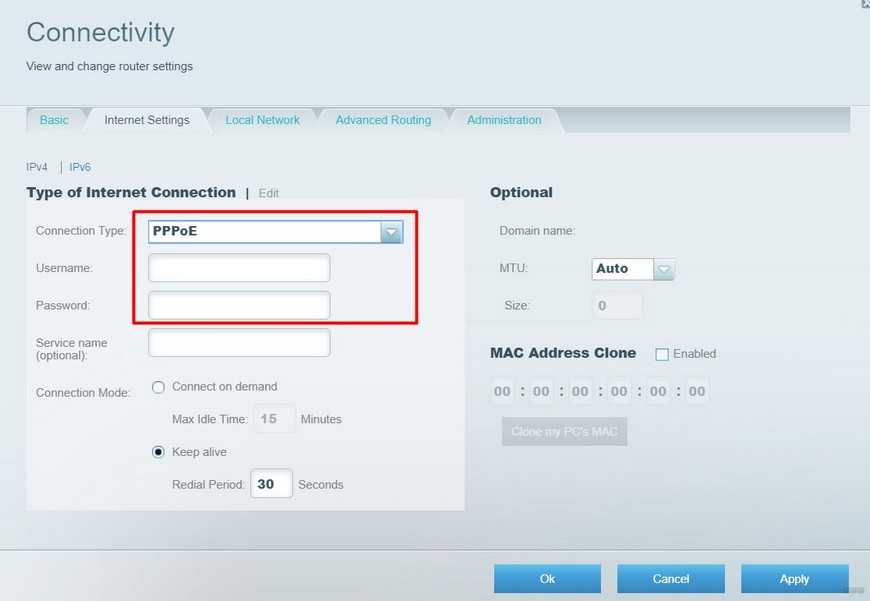
Task: Open the MTU Auto dropdown
Action: click(x=664, y=269)
